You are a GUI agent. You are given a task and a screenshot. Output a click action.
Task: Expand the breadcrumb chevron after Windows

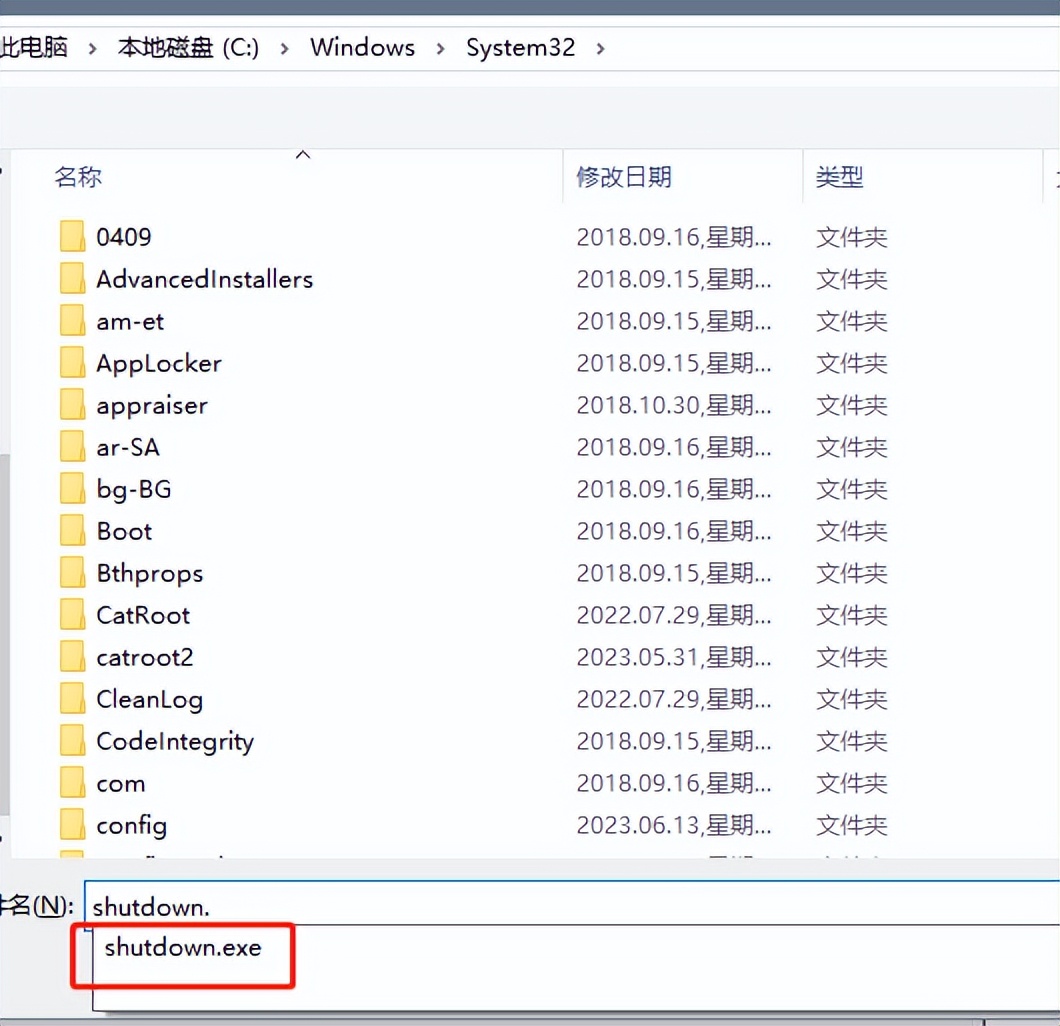(439, 47)
